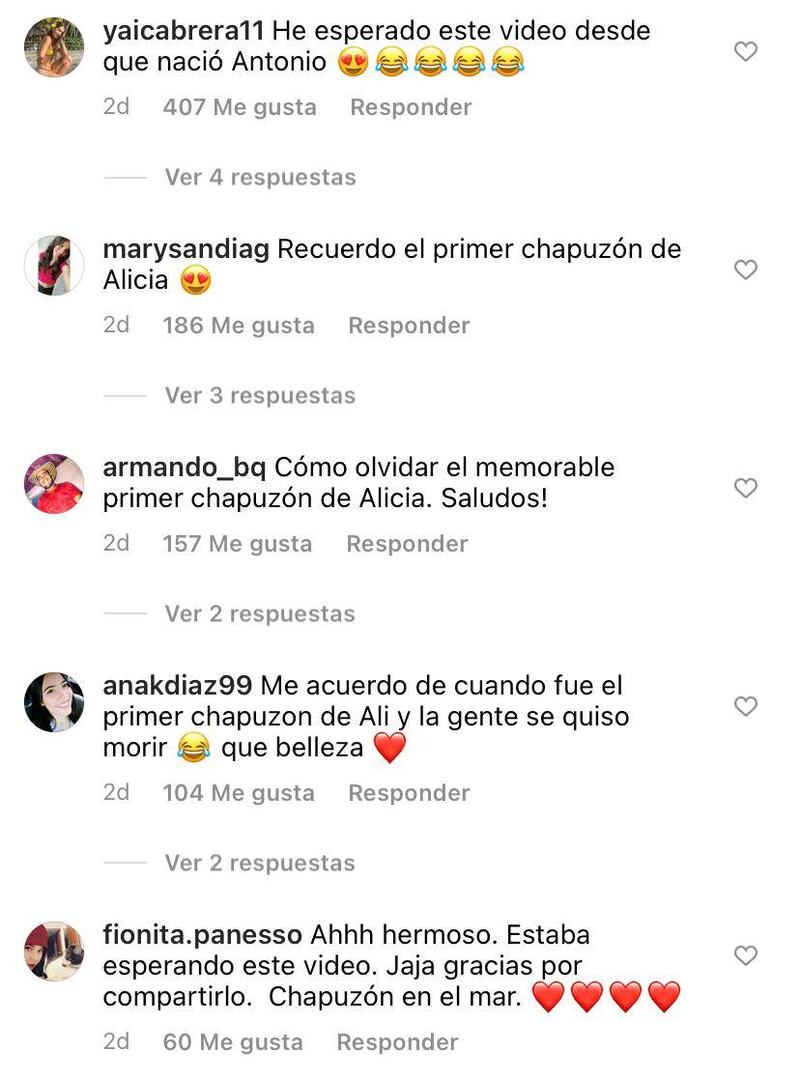Reply to yaicabrera11 via Responder
800x1079 pixels.
(x=411, y=107)
